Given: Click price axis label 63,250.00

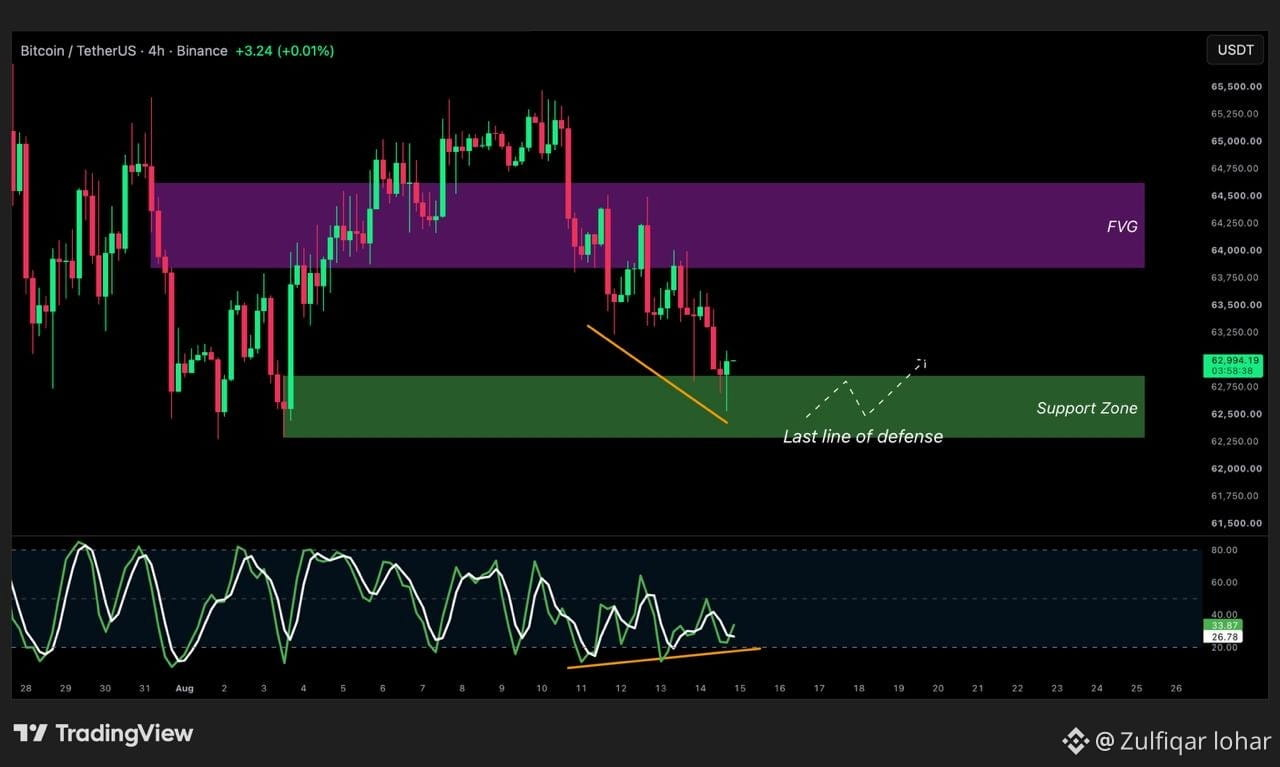Looking at the screenshot, I should 1235,332.
